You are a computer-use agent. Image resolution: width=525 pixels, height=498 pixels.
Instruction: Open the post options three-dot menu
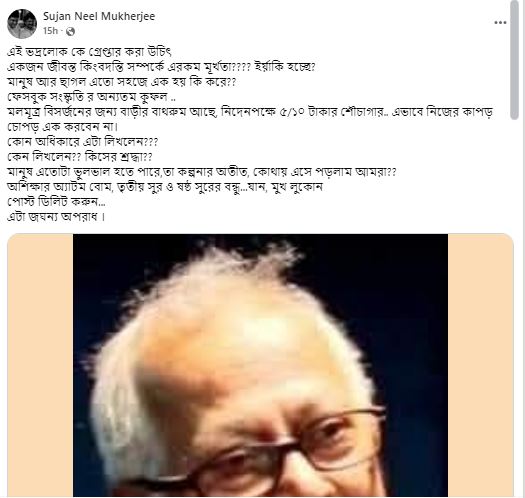(x=500, y=22)
